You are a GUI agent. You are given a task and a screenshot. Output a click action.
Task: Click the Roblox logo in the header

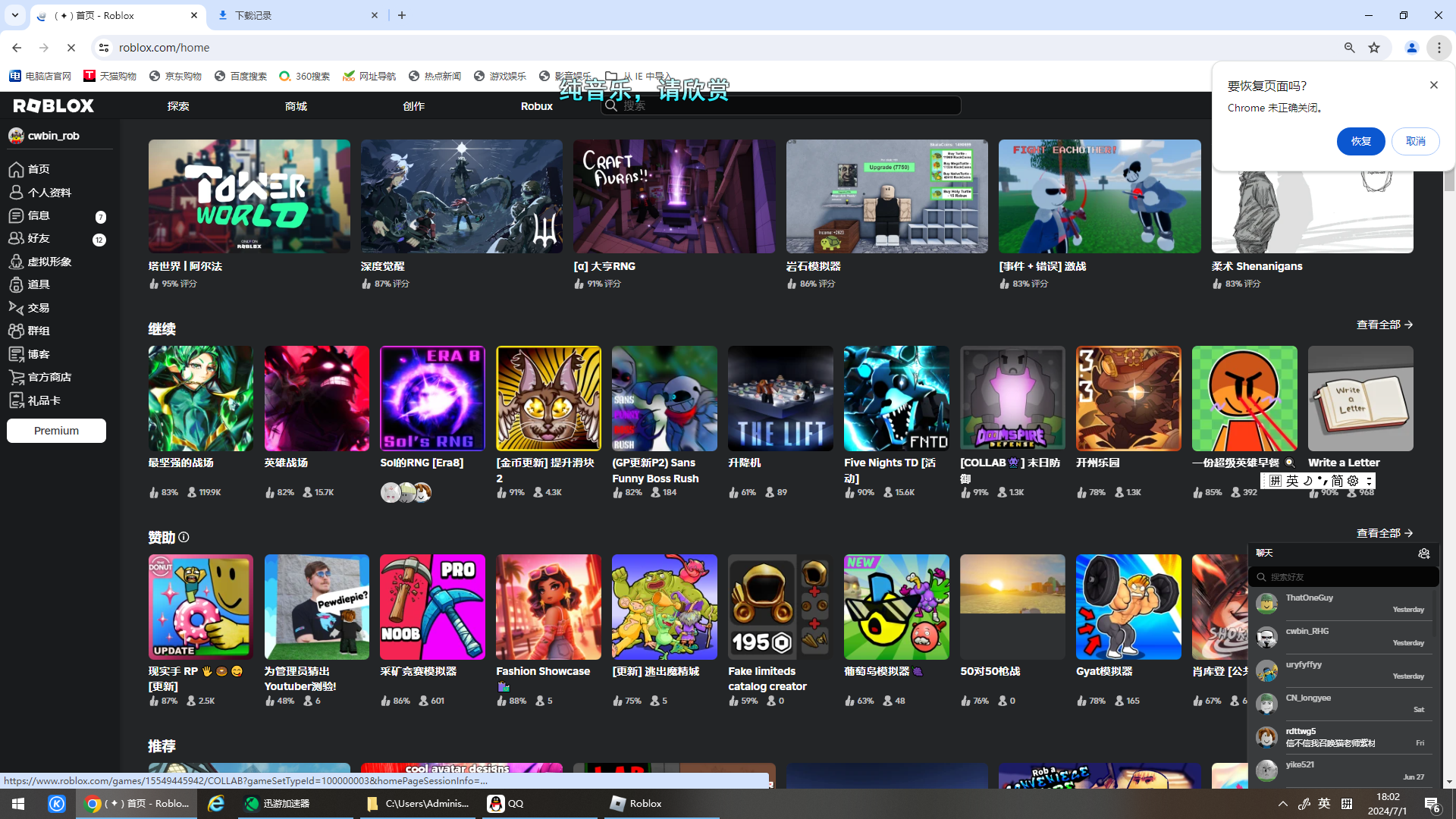tap(53, 105)
